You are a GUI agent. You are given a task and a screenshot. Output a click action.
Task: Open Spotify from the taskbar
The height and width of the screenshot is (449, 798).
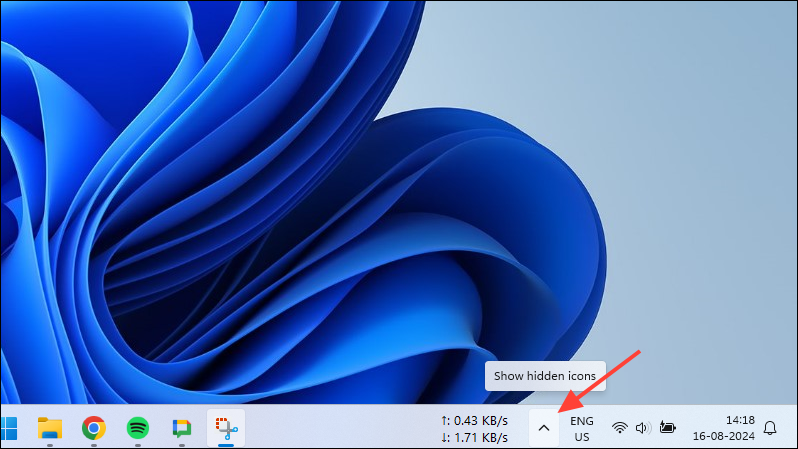click(x=138, y=428)
